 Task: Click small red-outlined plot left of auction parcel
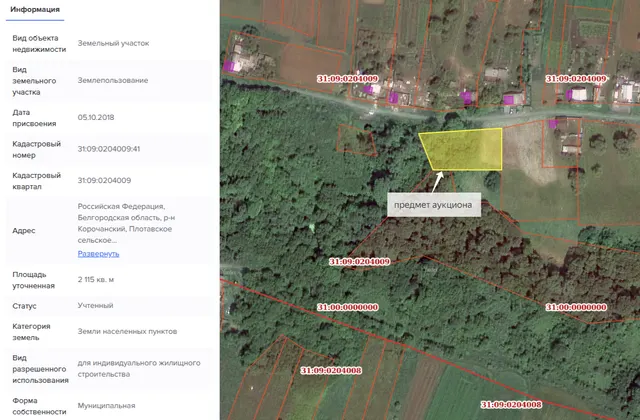(x=356, y=140)
